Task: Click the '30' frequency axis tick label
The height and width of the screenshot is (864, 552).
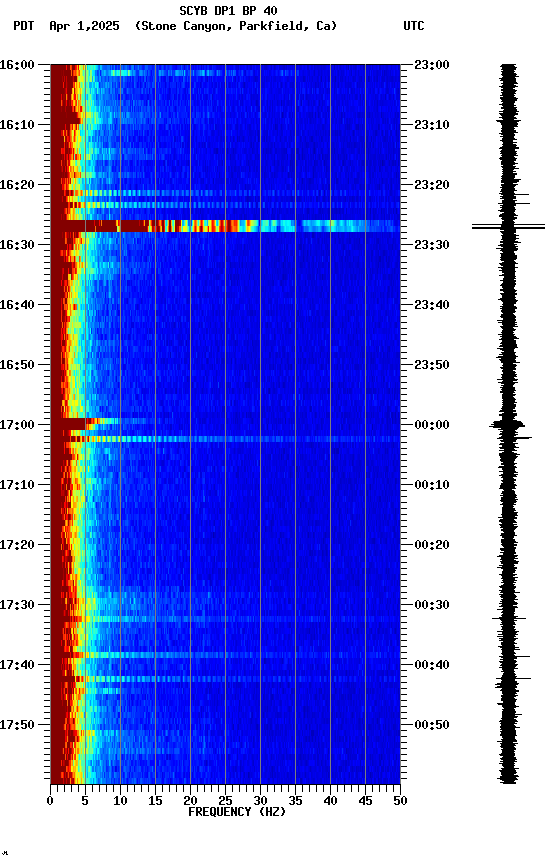Action: (260, 801)
